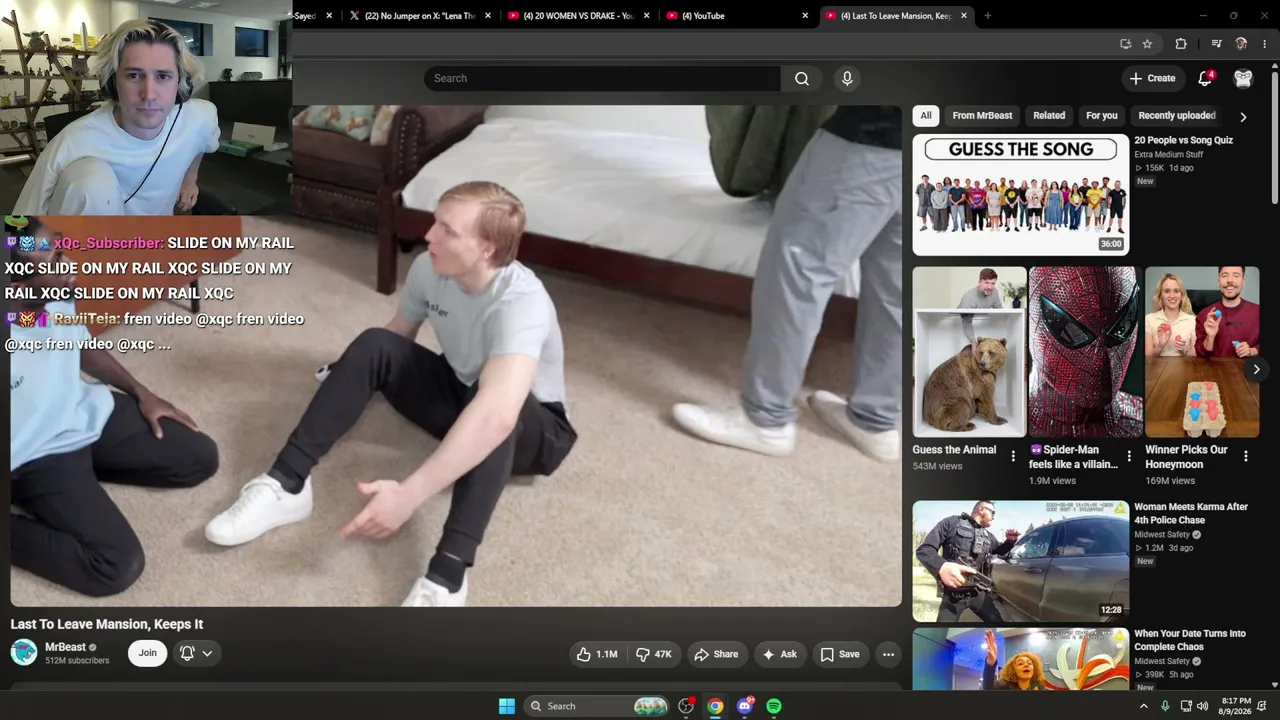Click the Create button
Image resolution: width=1280 pixels, height=720 pixels.
coord(1152,78)
